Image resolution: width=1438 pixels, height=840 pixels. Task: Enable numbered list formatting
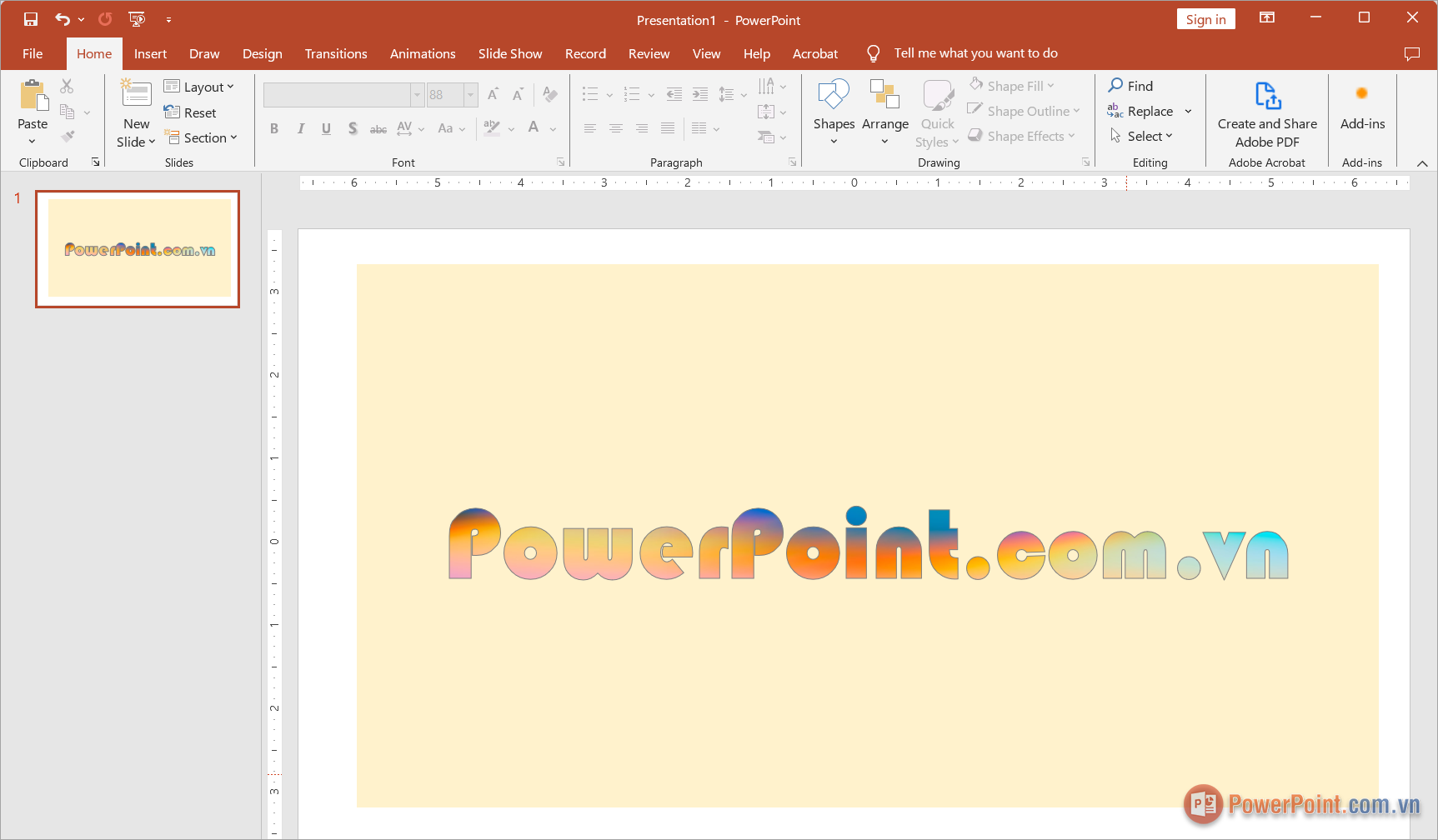click(x=634, y=93)
